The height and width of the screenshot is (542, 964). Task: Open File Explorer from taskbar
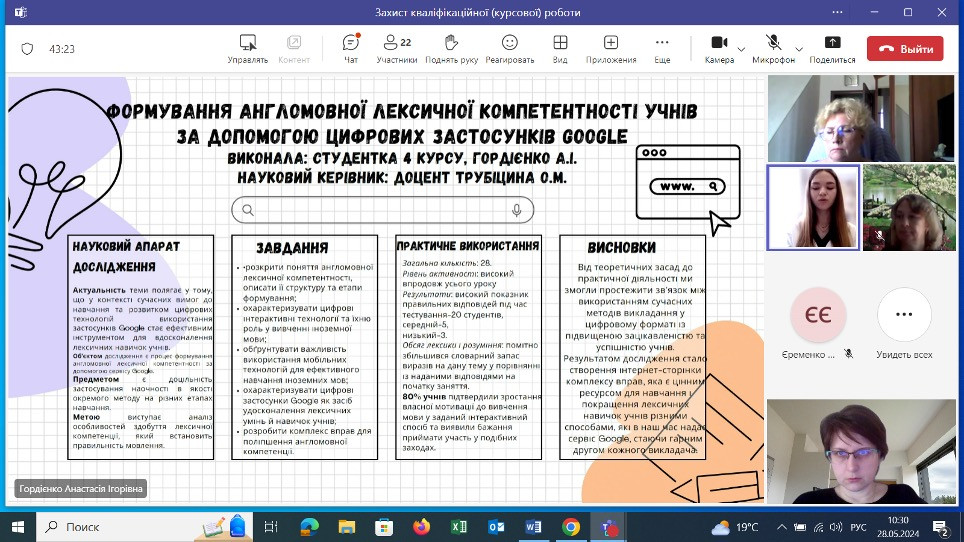point(347,527)
